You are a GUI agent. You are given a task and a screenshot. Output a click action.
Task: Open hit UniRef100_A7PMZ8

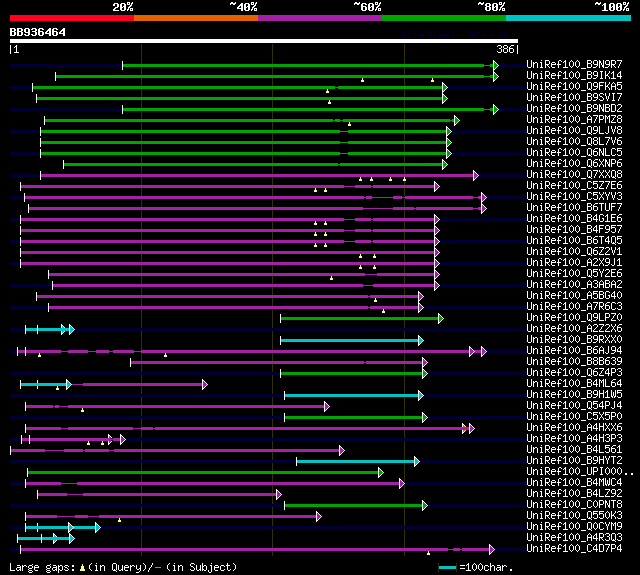point(574,120)
